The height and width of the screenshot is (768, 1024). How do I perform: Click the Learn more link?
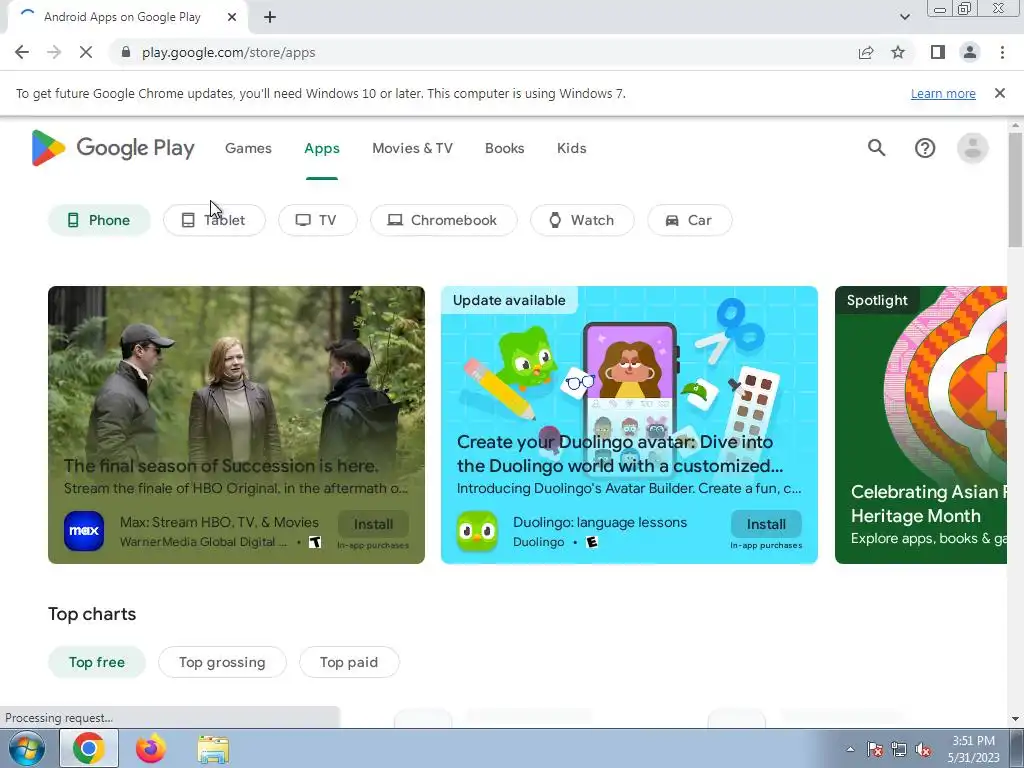tap(943, 93)
